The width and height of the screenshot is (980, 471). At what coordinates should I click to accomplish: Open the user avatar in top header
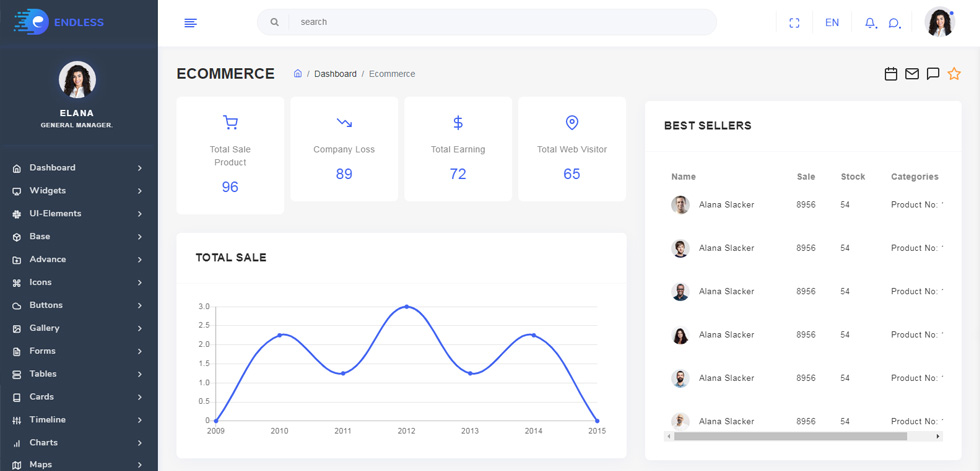click(940, 22)
